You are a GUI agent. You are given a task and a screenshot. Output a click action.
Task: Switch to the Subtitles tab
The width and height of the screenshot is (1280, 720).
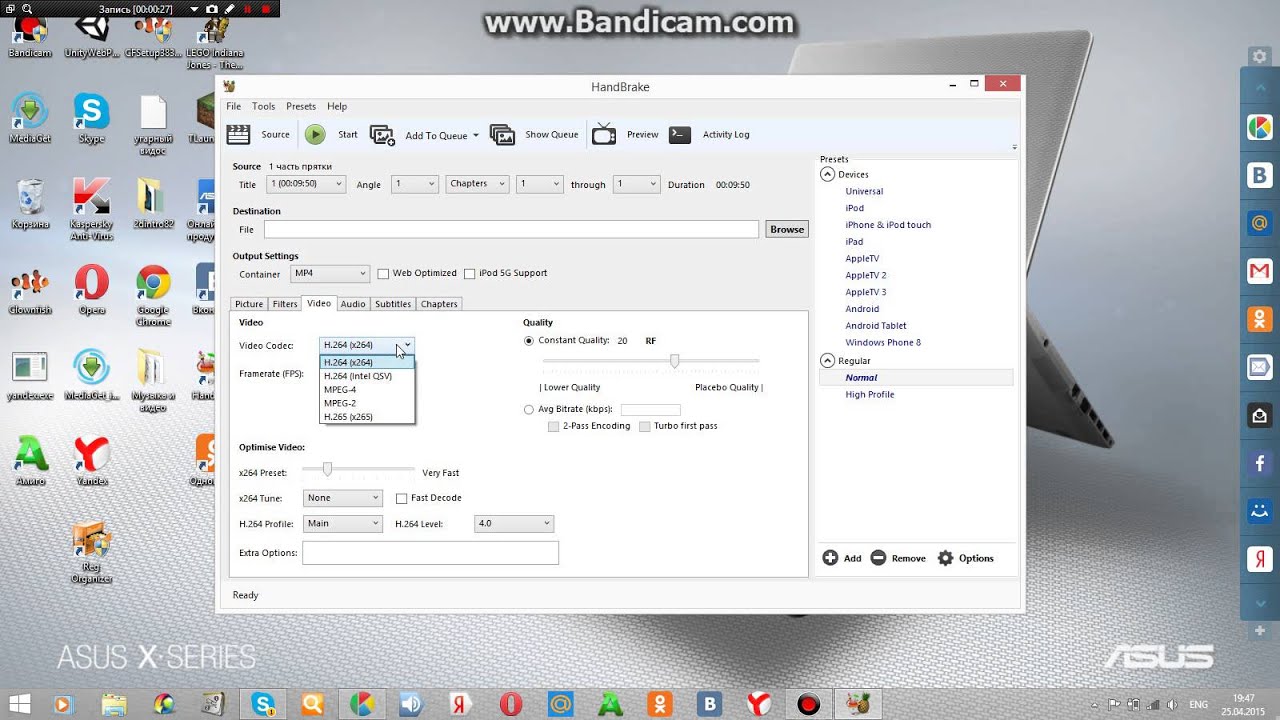pyautogui.click(x=393, y=304)
